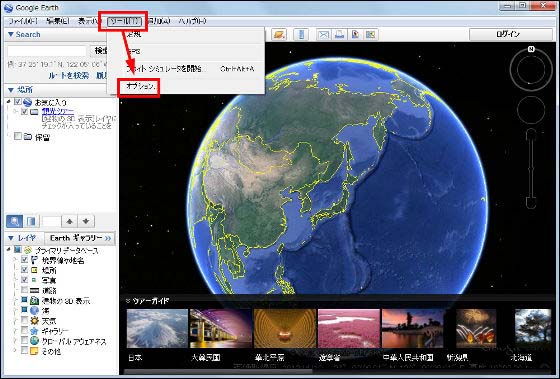Viewport: 560px width, 379px height.
Task: Click the ログイン button
Action: click(511, 34)
